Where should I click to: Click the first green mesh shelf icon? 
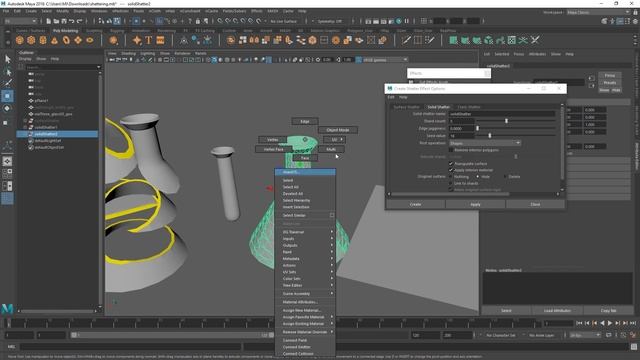453,40
